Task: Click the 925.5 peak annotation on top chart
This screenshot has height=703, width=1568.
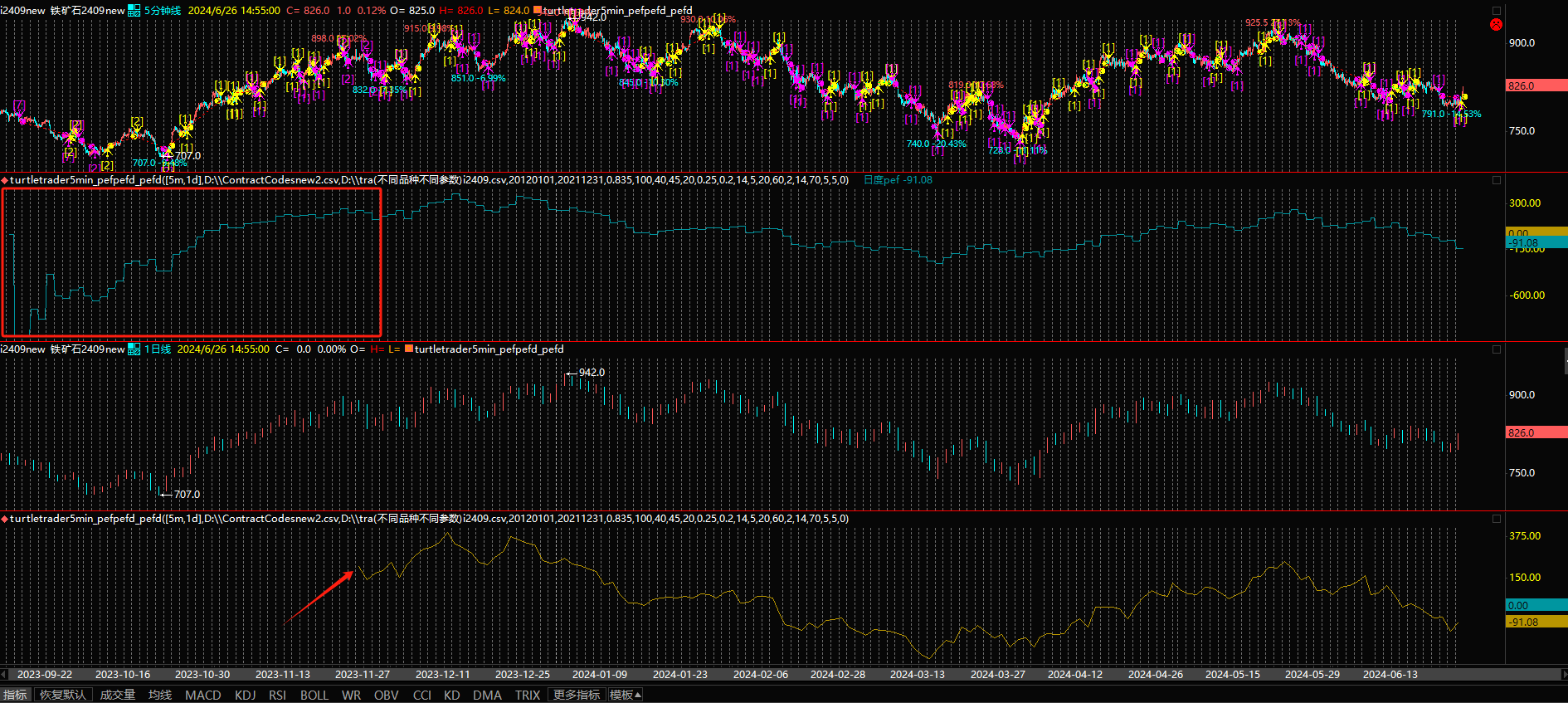Action: point(1272,23)
